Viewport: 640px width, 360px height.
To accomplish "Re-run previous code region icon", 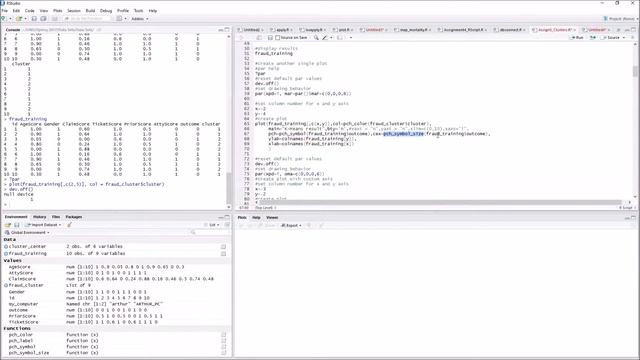I will coord(593,38).
